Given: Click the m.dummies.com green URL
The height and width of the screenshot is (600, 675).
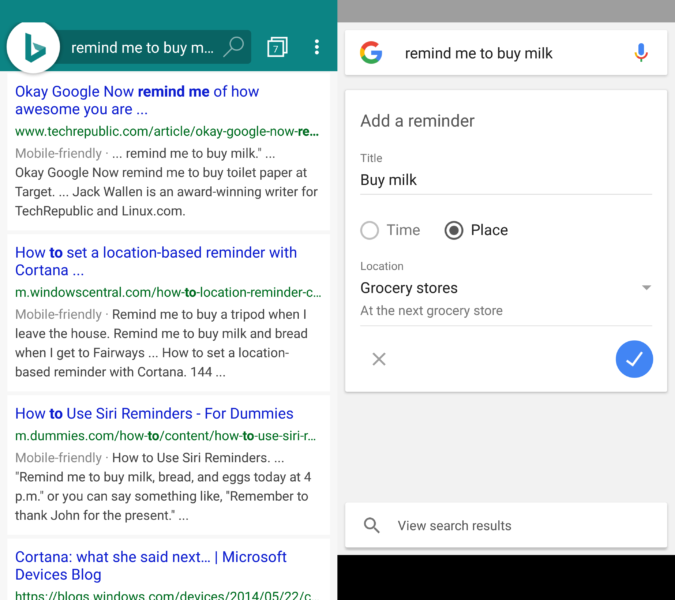Looking at the screenshot, I should point(166,436).
